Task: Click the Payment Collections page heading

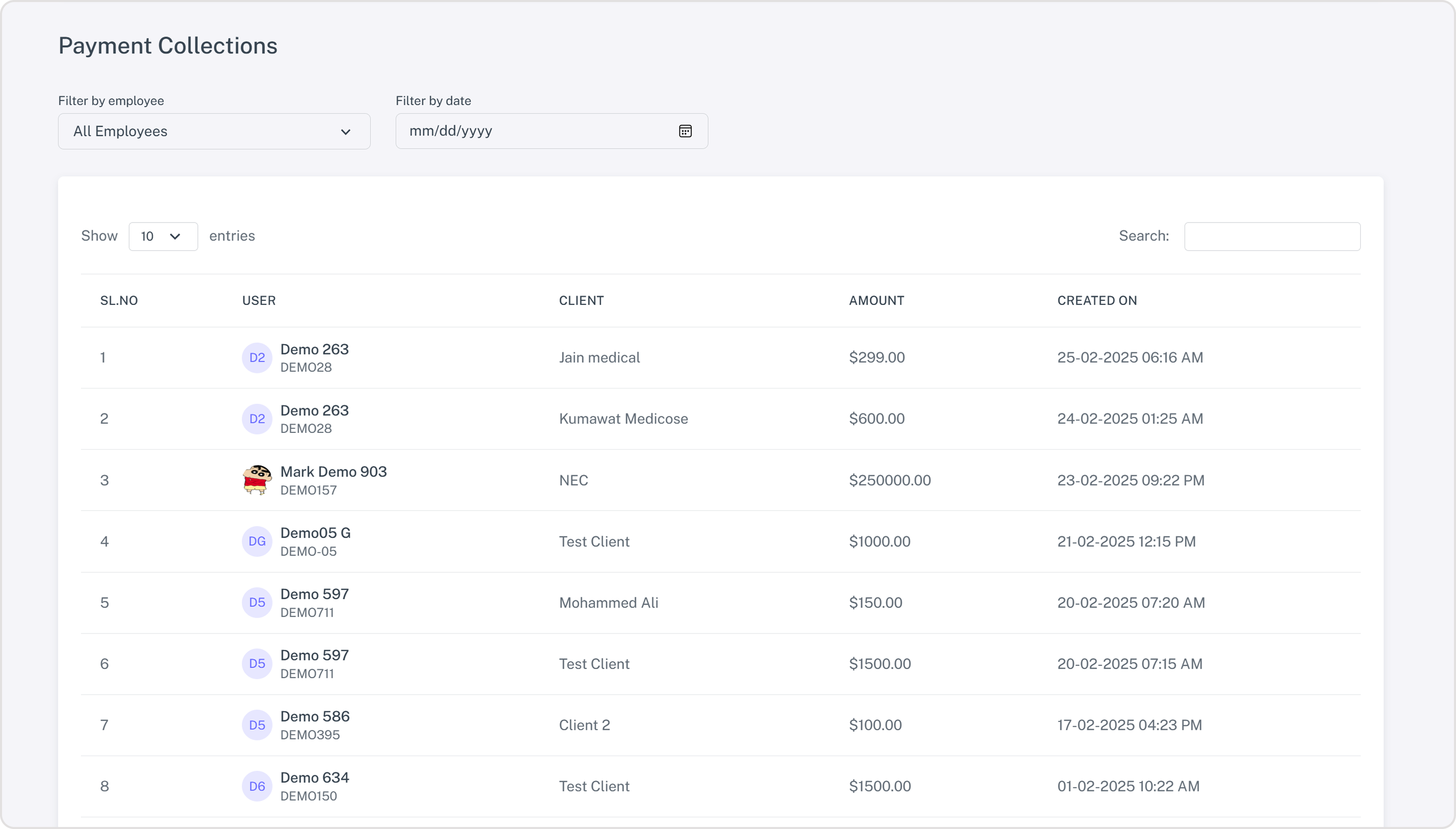Action: pyautogui.click(x=168, y=45)
